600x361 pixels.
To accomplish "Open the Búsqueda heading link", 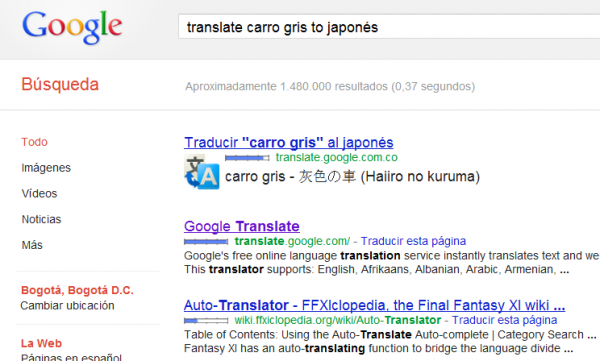I will pos(60,84).
